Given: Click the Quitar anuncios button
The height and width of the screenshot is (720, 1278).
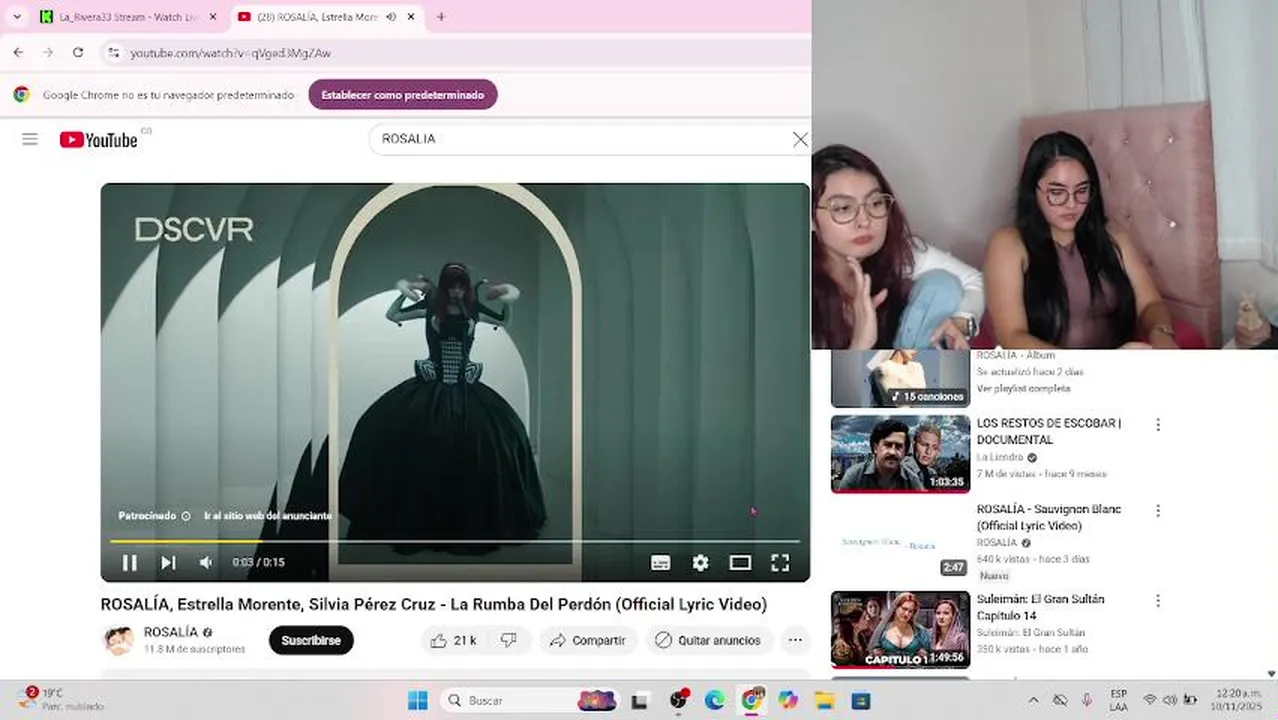Looking at the screenshot, I should point(708,640).
